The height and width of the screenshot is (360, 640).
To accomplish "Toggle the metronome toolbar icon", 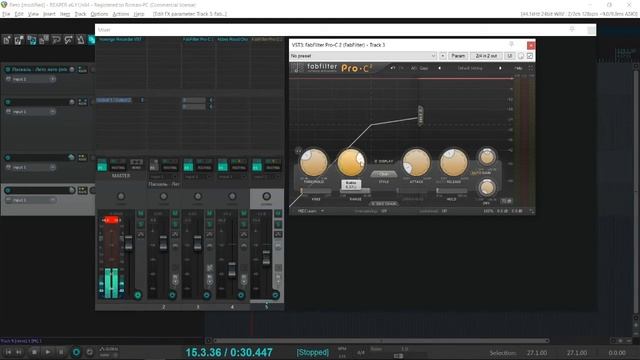I will point(80,40).
